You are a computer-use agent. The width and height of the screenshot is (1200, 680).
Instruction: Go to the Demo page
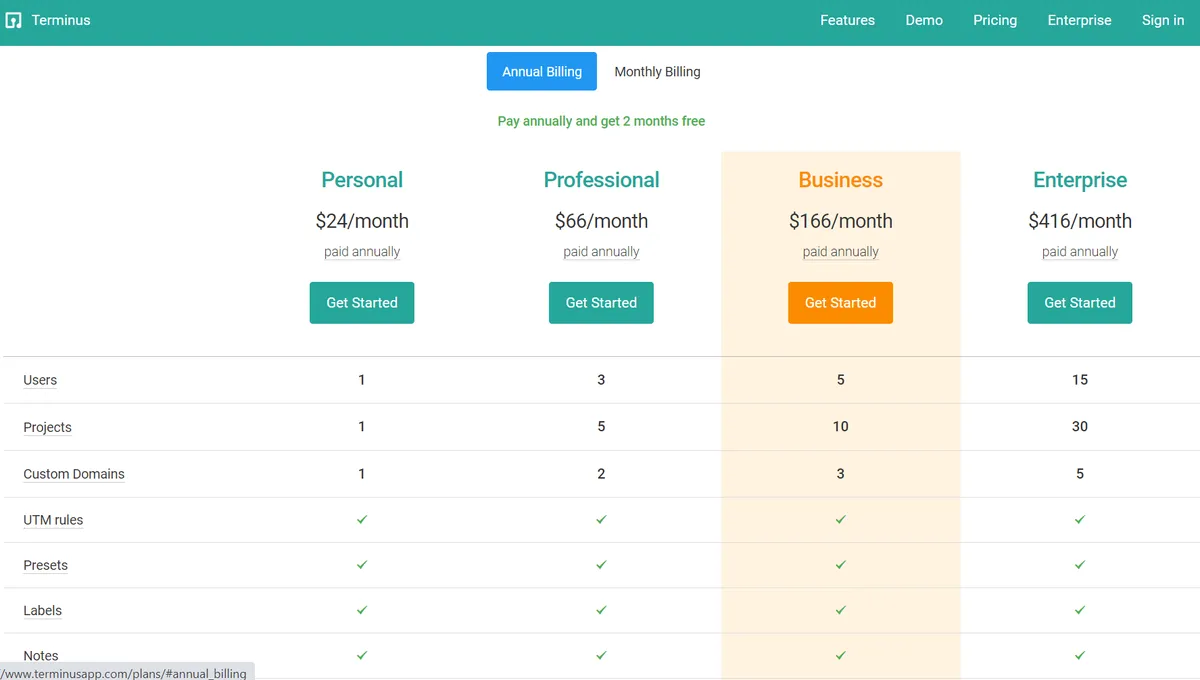[924, 20]
